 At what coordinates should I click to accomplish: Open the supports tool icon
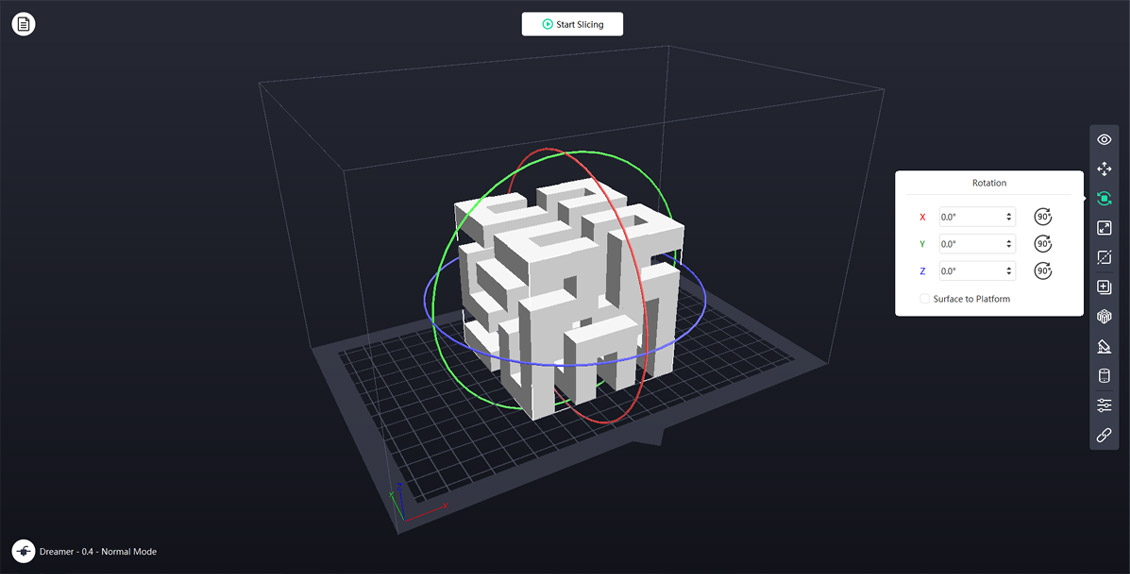click(1104, 346)
